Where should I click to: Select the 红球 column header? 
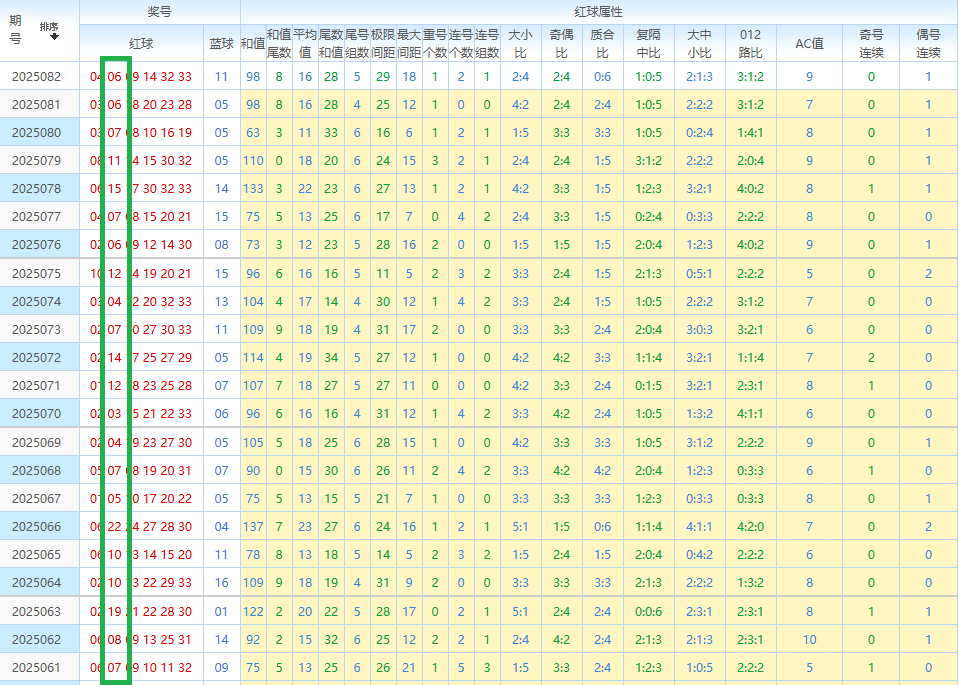coord(141,44)
